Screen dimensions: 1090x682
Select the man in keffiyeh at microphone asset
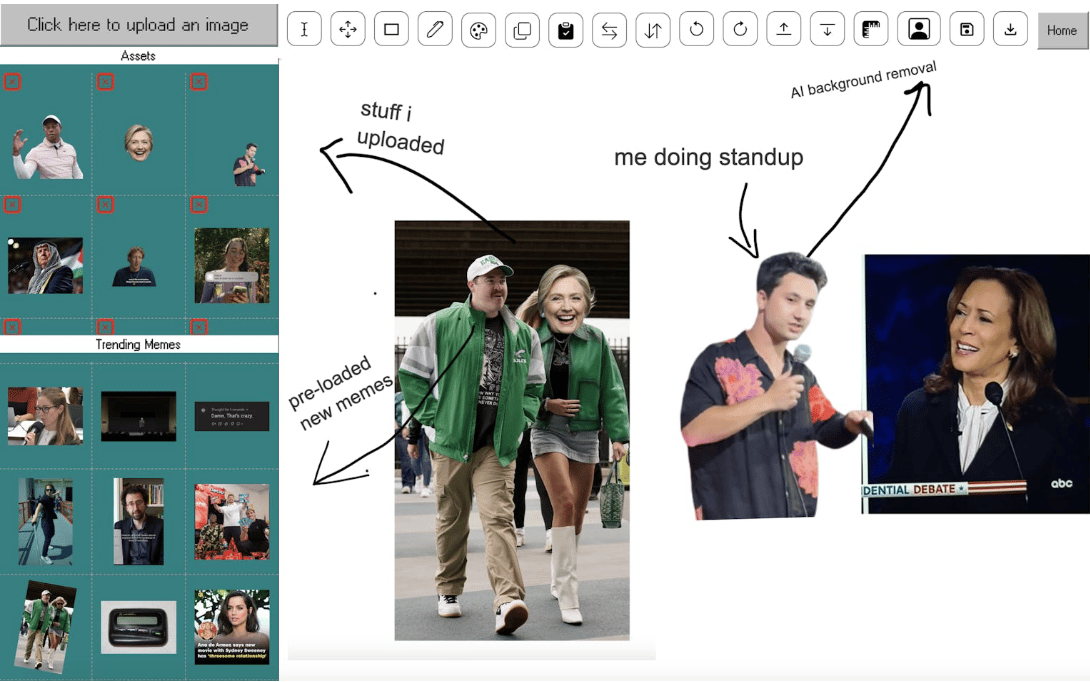click(45, 266)
